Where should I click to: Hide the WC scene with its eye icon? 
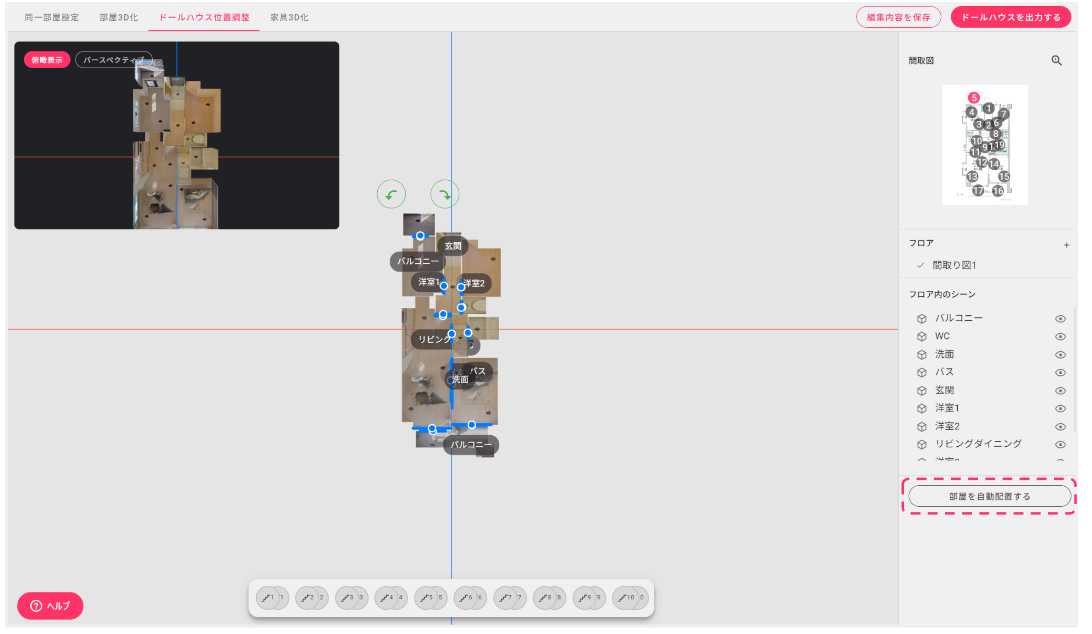1060,337
